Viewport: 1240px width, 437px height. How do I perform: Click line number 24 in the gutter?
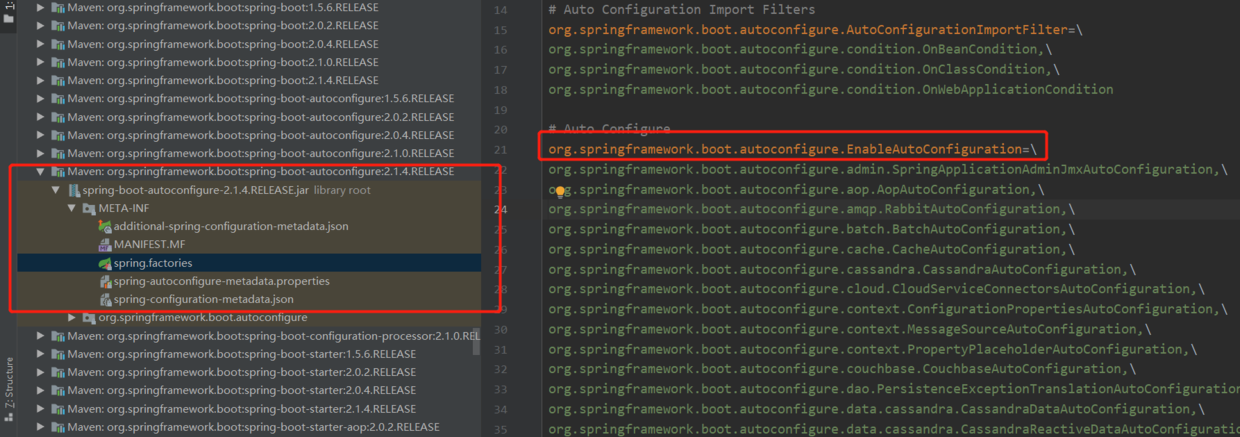tap(501, 210)
